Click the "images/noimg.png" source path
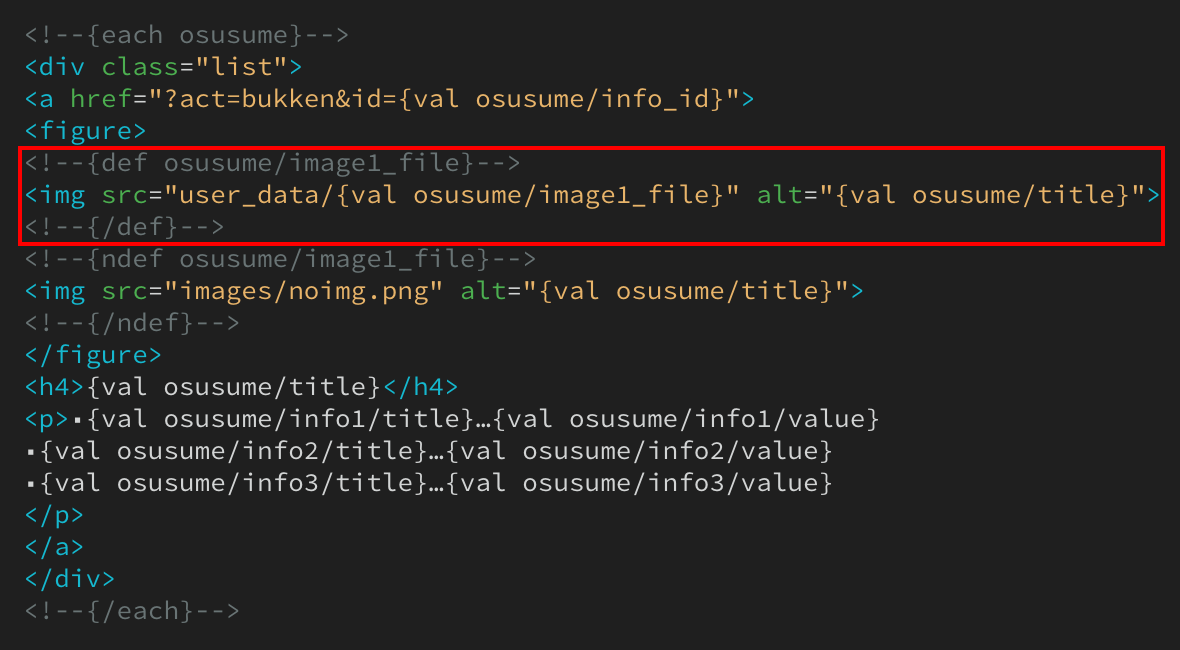This screenshot has height=650, width=1180. click(304, 291)
